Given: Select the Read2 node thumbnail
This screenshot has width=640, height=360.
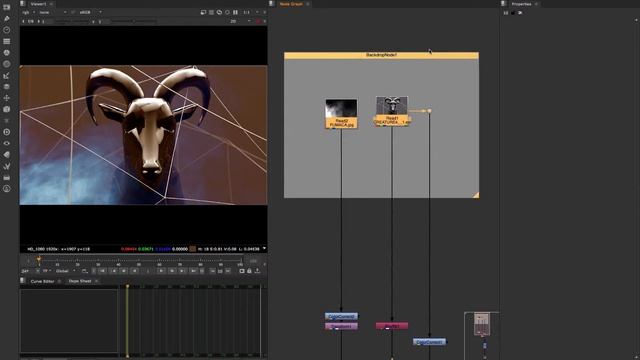Looking at the screenshot, I should tap(341, 108).
